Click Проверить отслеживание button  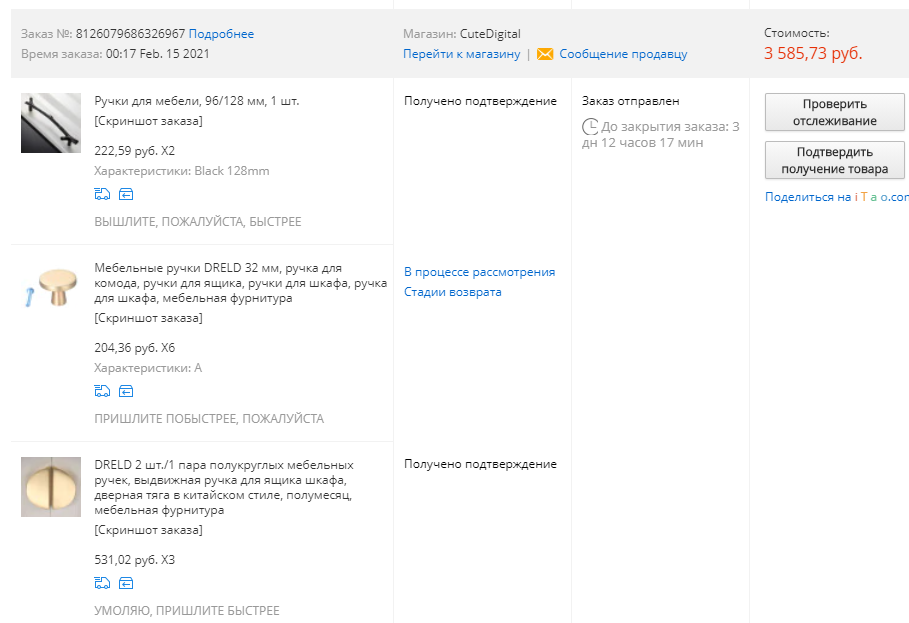[x=835, y=112]
